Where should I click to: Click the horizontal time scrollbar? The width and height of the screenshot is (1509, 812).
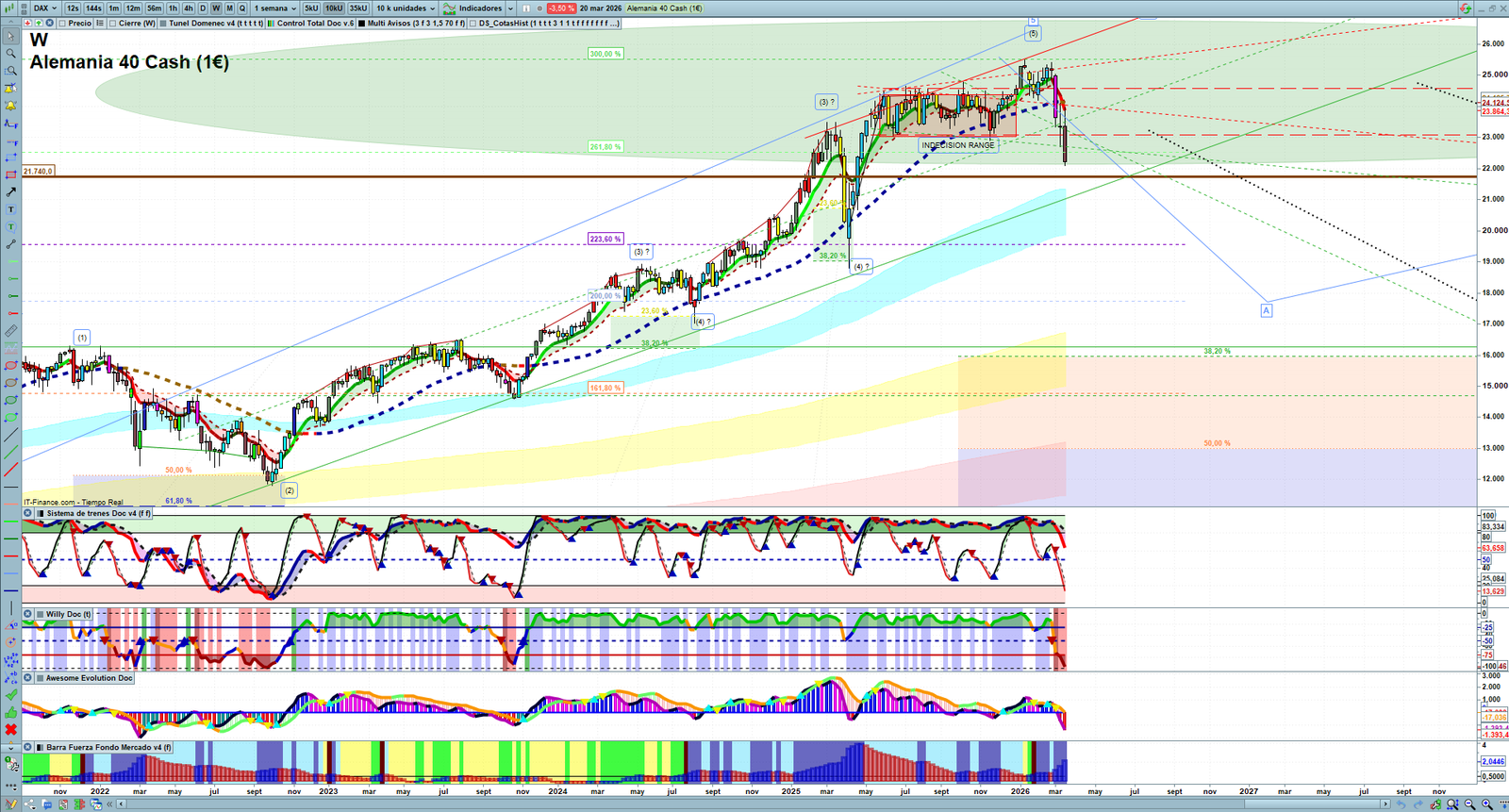click(754, 804)
